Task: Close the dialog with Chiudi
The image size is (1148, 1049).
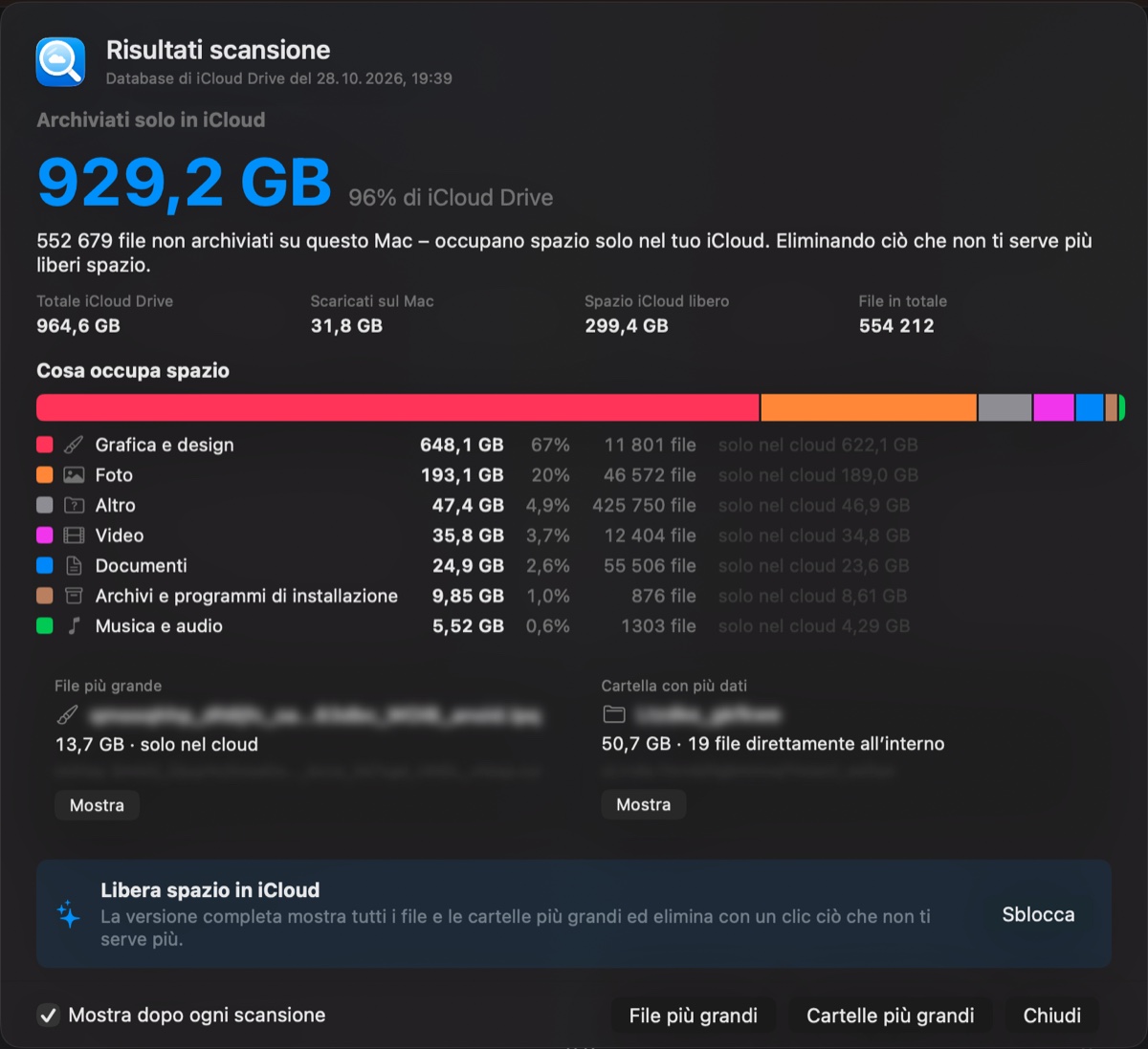Action: 1052,1016
